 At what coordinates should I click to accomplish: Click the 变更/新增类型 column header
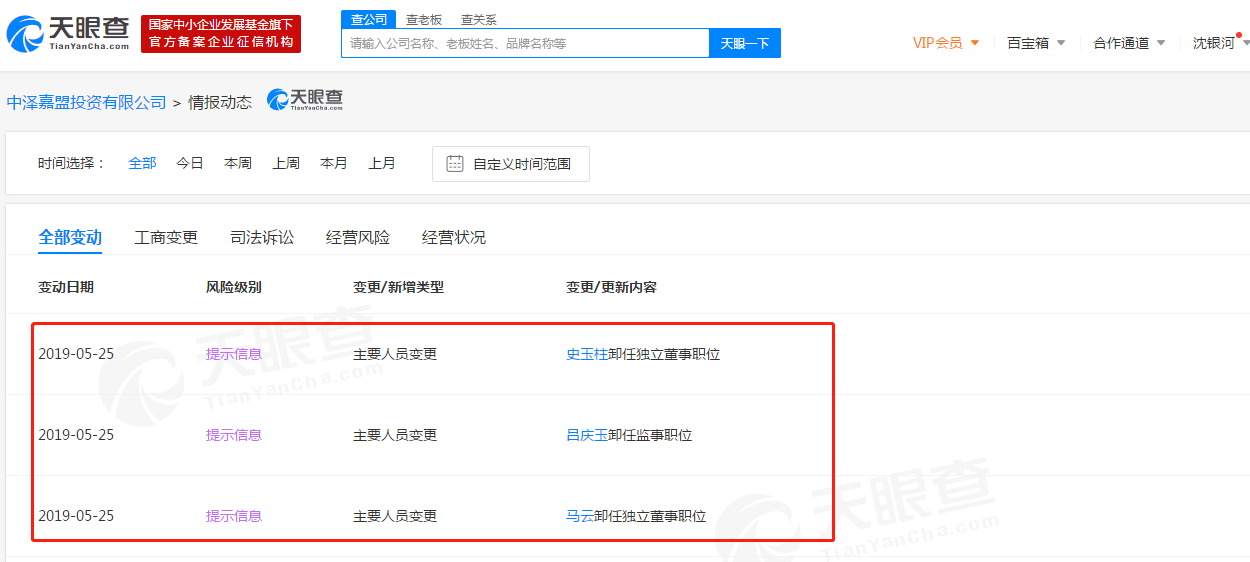(398, 287)
